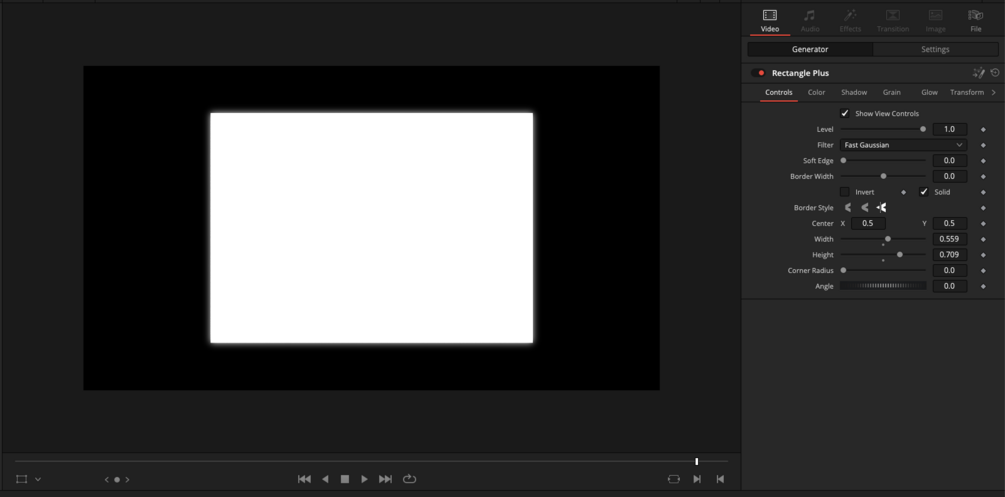This screenshot has width=1005, height=497.
Task: Switch to the Color sub-tab
Action: click(x=817, y=92)
